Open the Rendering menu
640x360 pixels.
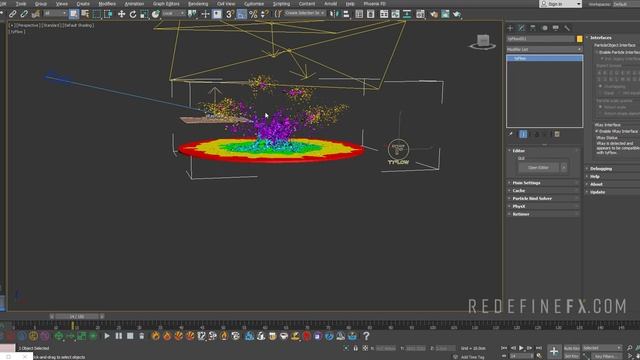[x=198, y=4]
